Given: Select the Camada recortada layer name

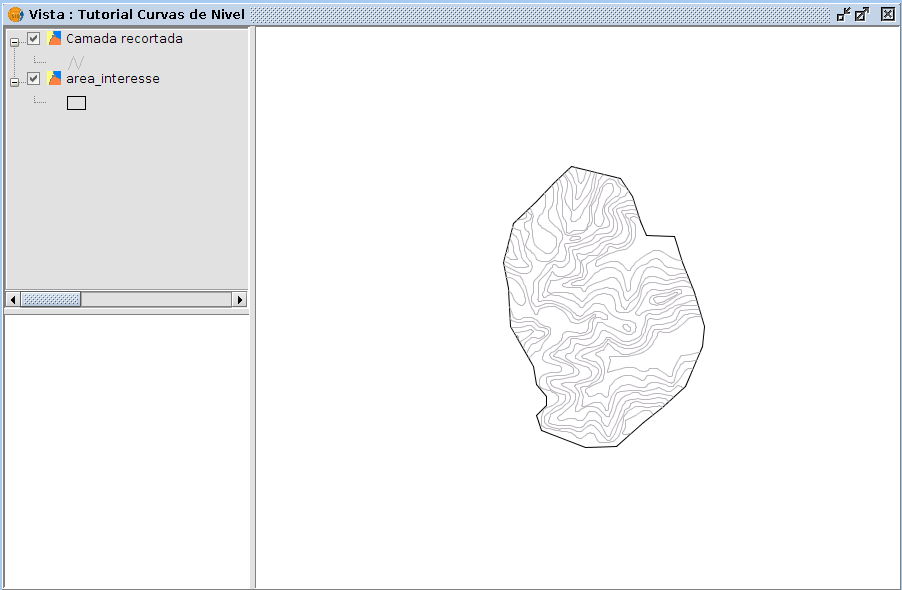Looking at the screenshot, I should click(x=124, y=39).
